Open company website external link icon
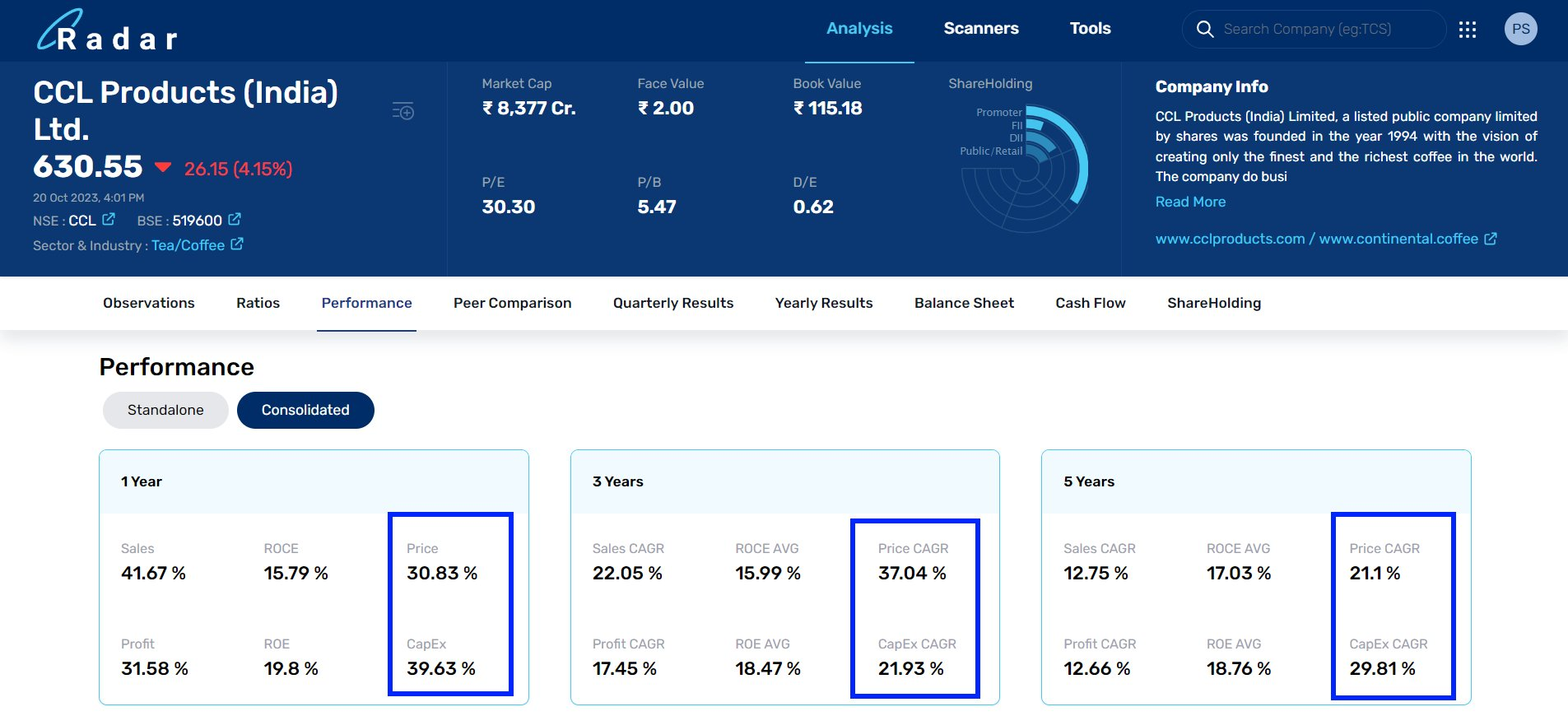The height and width of the screenshot is (716, 1568). click(1491, 239)
